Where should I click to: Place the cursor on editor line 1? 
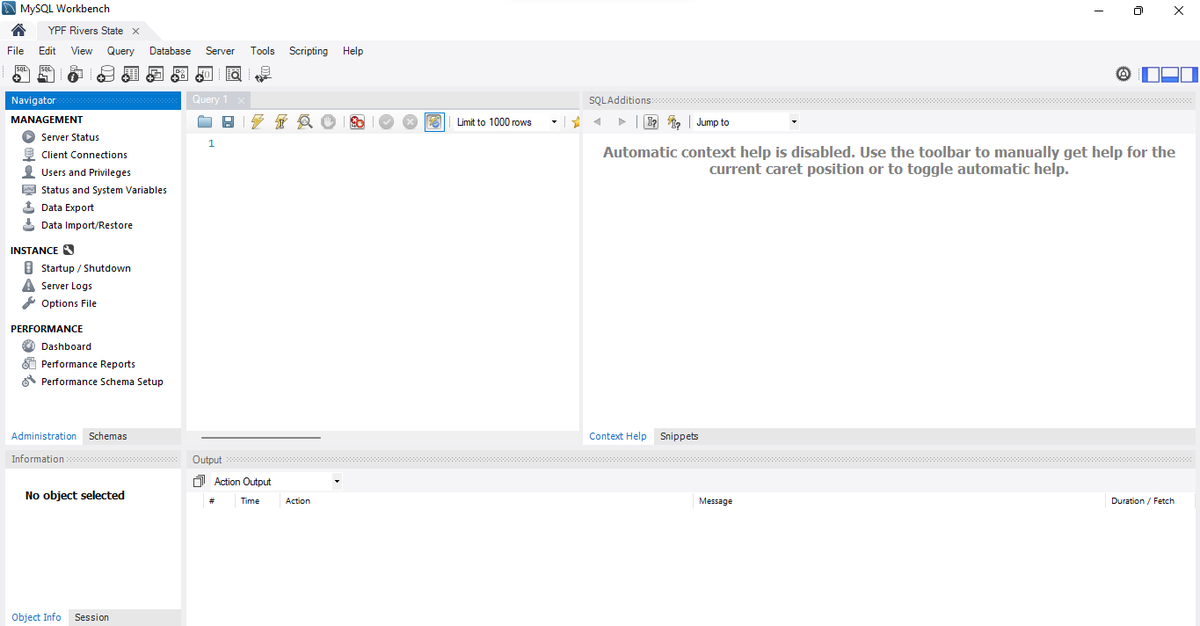(x=398, y=144)
